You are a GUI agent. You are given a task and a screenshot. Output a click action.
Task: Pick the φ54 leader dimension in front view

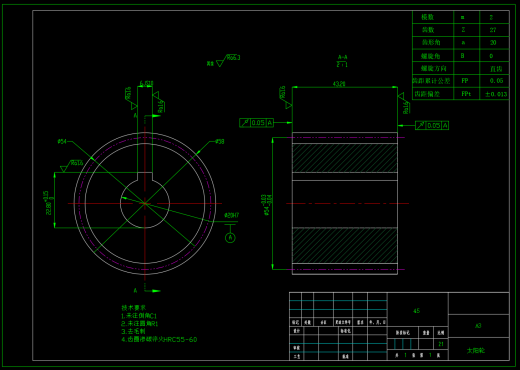pyautogui.click(x=62, y=142)
